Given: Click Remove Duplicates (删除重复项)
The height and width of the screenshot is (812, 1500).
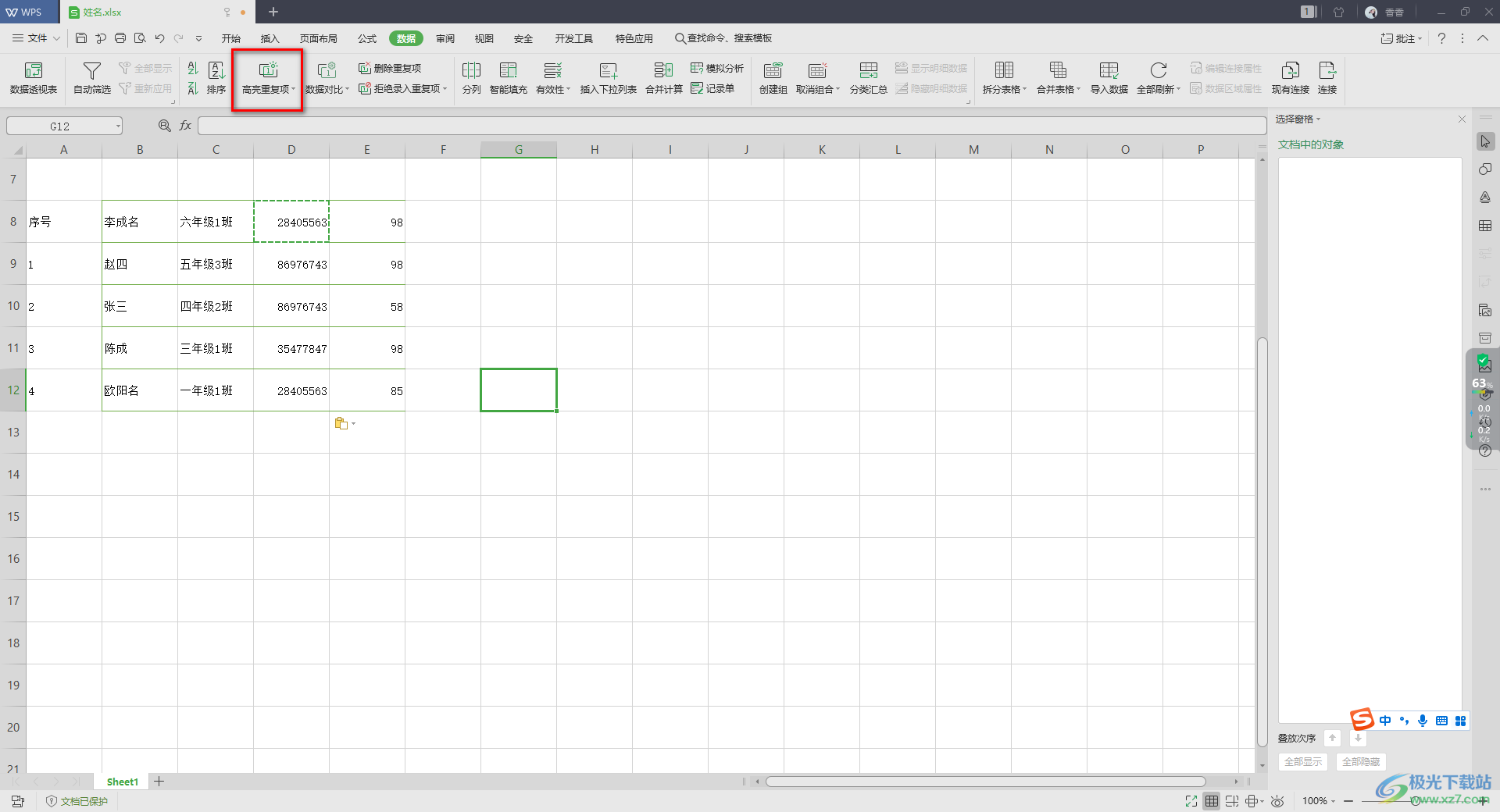Looking at the screenshot, I should 390,68.
